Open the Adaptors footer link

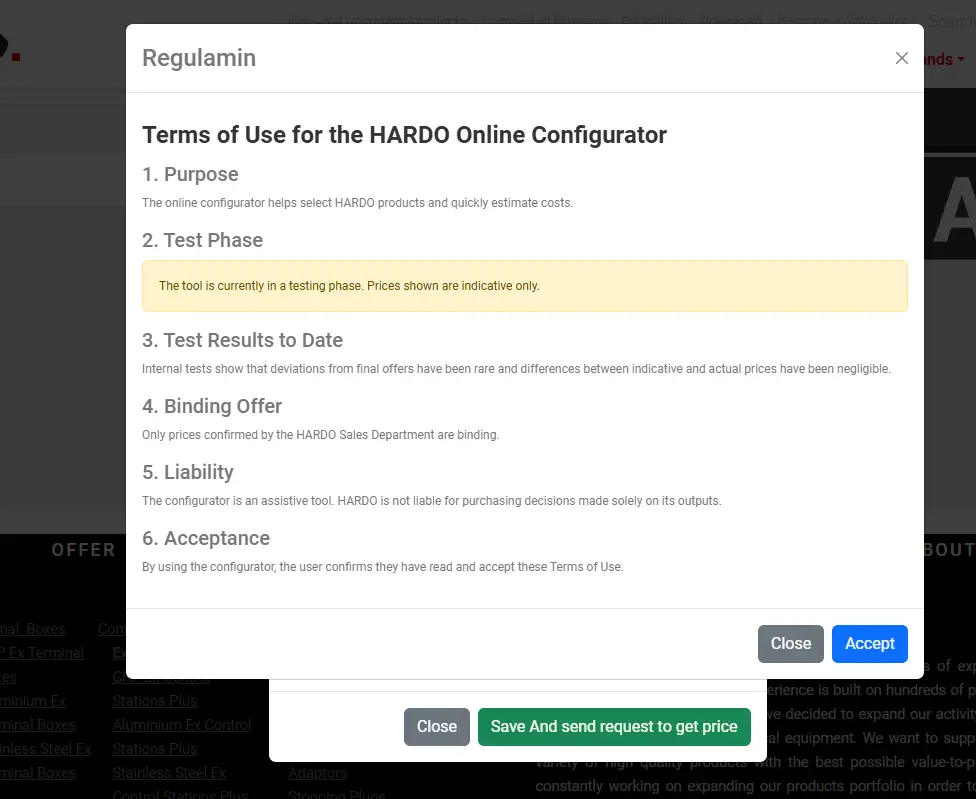click(x=317, y=772)
